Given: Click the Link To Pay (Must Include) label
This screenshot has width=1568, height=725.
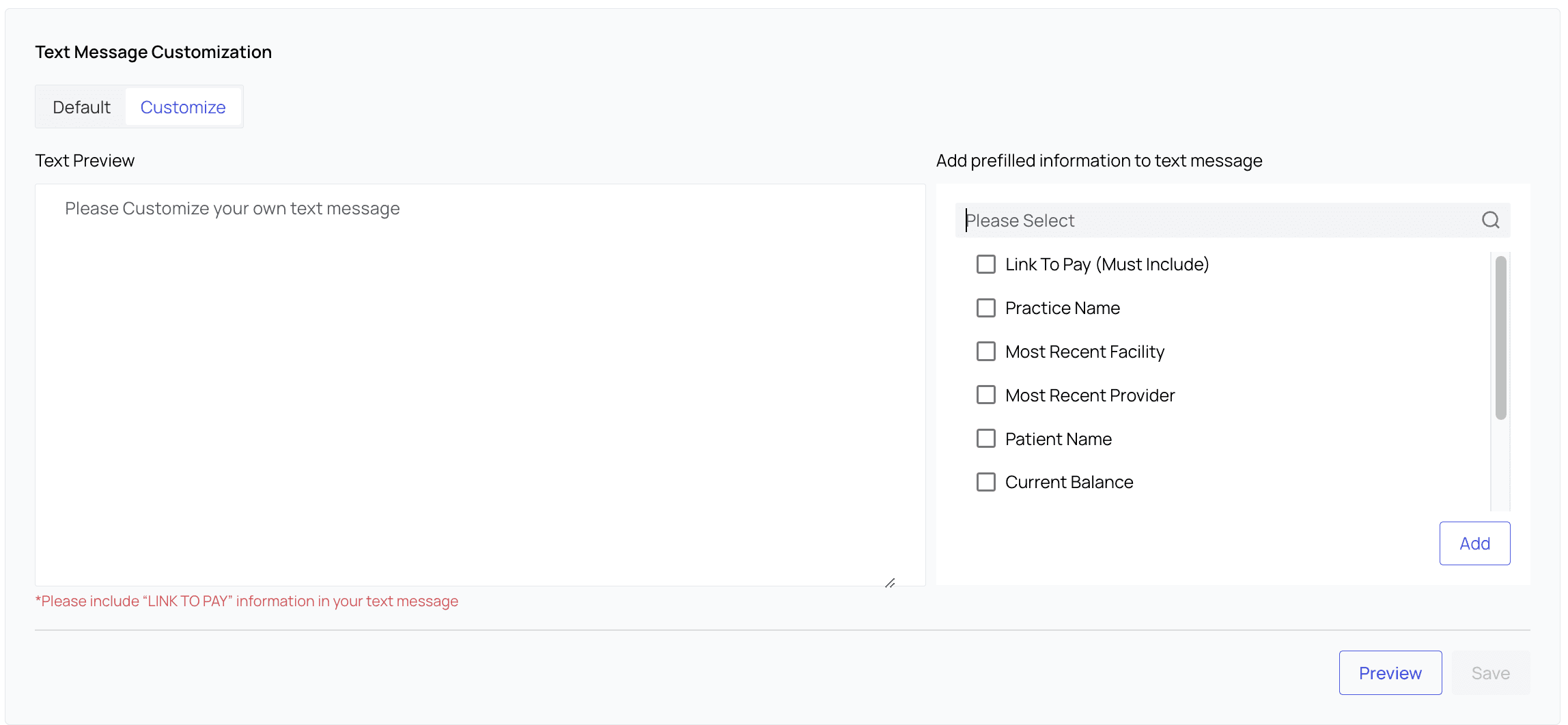Looking at the screenshot, I should 1106,264.
